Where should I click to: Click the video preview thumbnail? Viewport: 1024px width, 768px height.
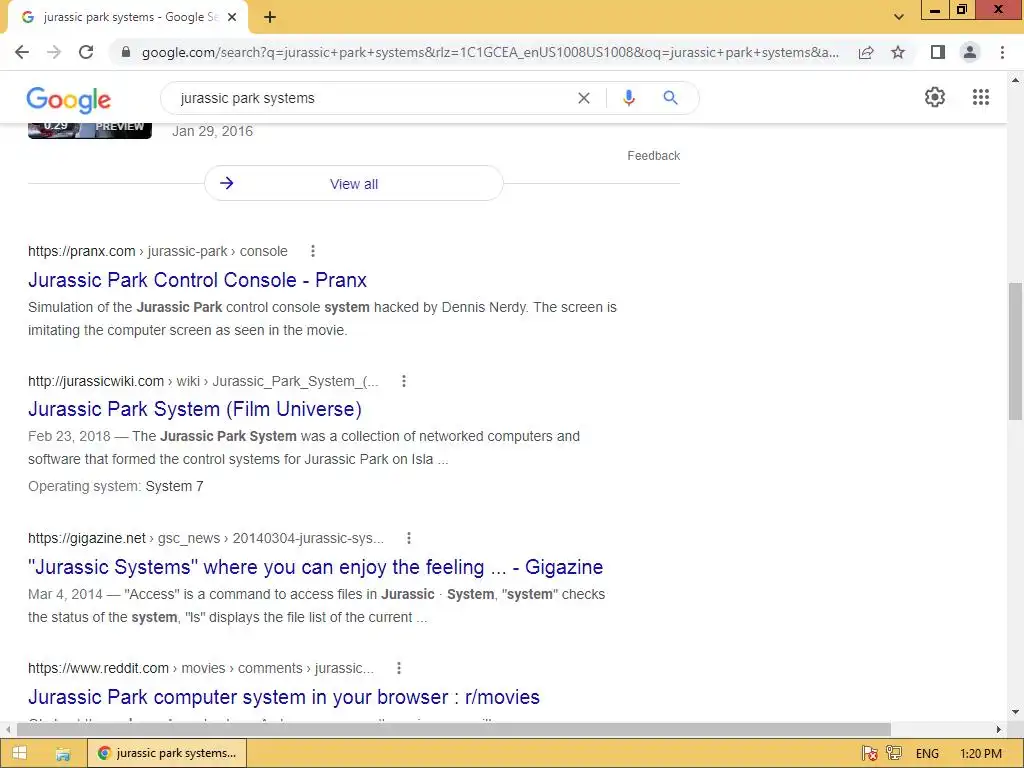click(x=90, y=130)
